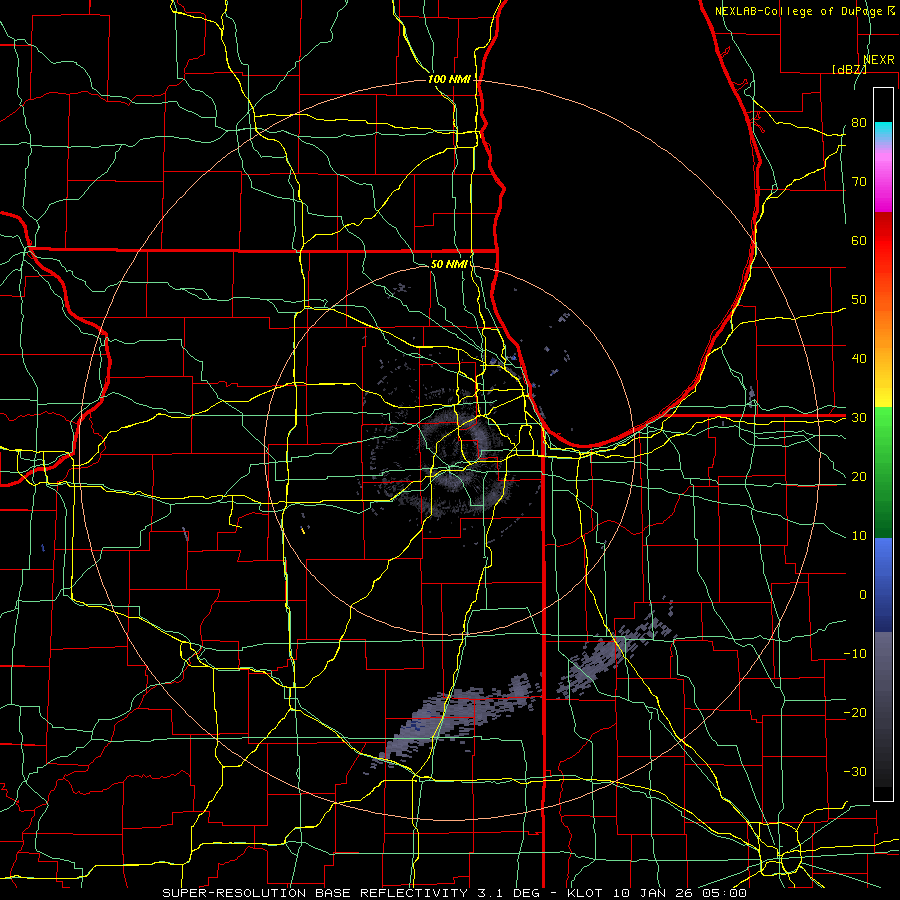Click SUPER-RESOLUTION BASE REFLECTIVITY caption text
This screenshot has width=900, height=900.
point(315,893)
